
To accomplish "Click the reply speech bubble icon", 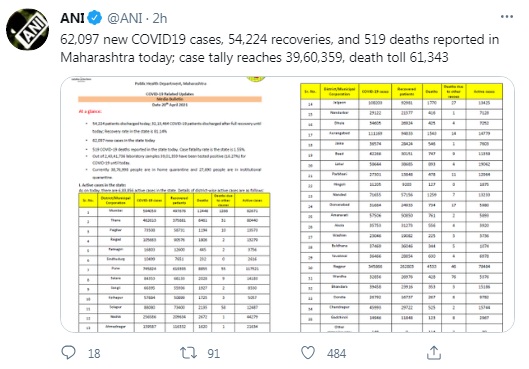I will coord(68,352).
